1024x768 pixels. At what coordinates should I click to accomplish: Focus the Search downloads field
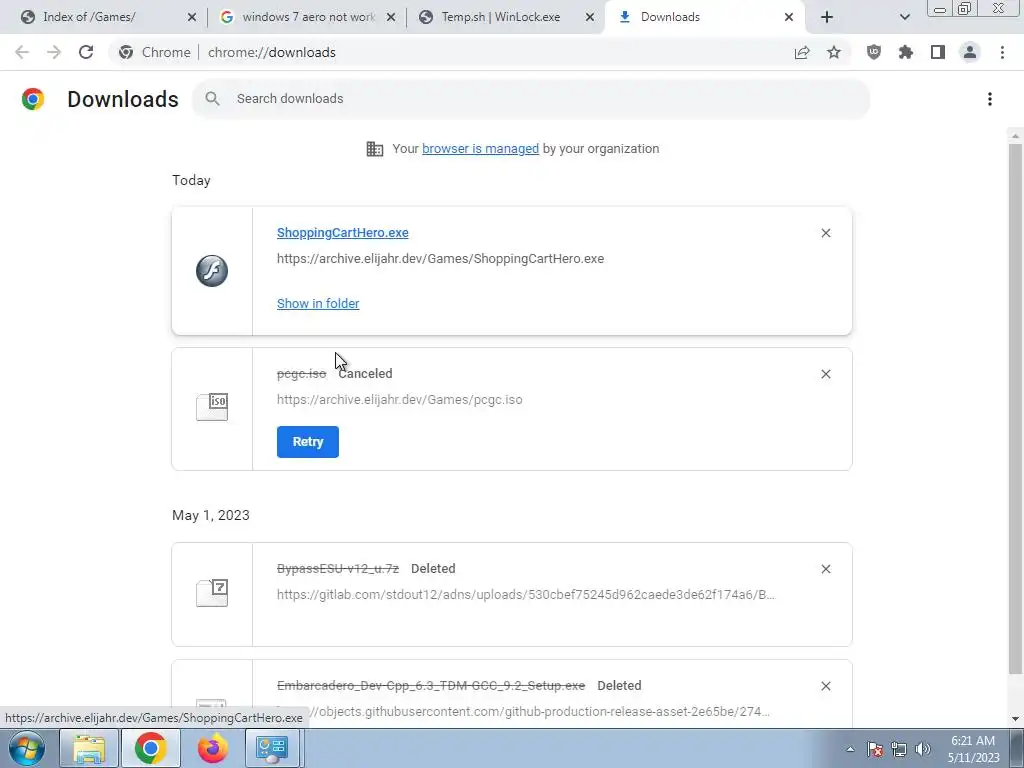point(530,99)
